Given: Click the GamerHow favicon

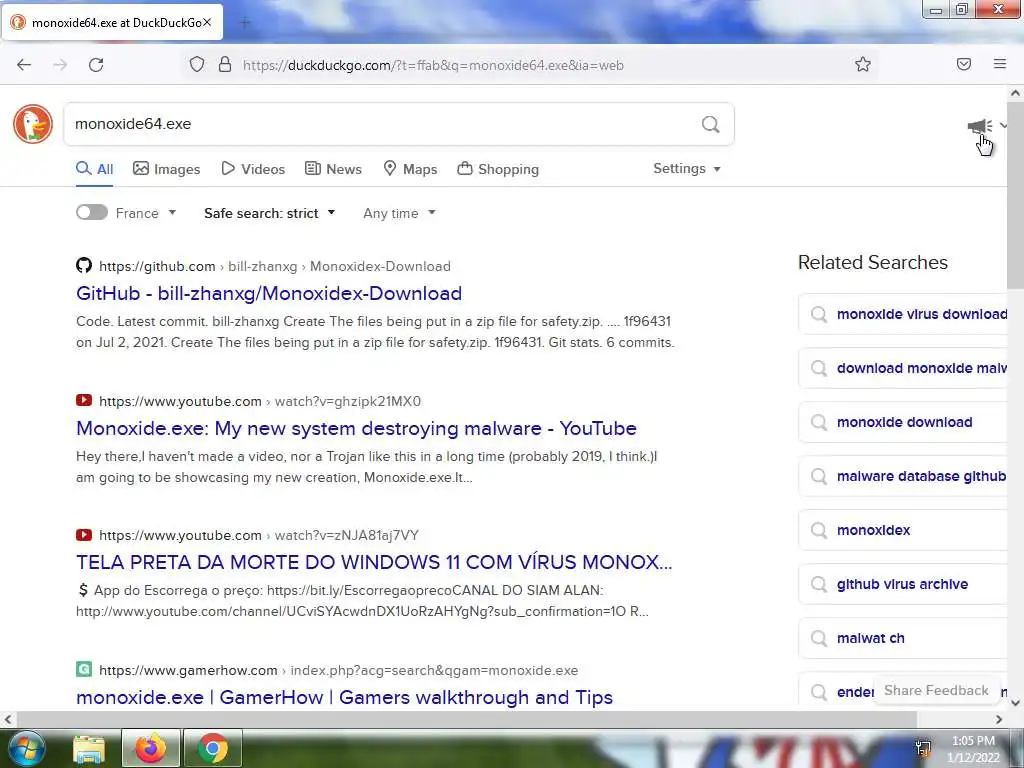Looking at the screenshot, I should 84,669.
